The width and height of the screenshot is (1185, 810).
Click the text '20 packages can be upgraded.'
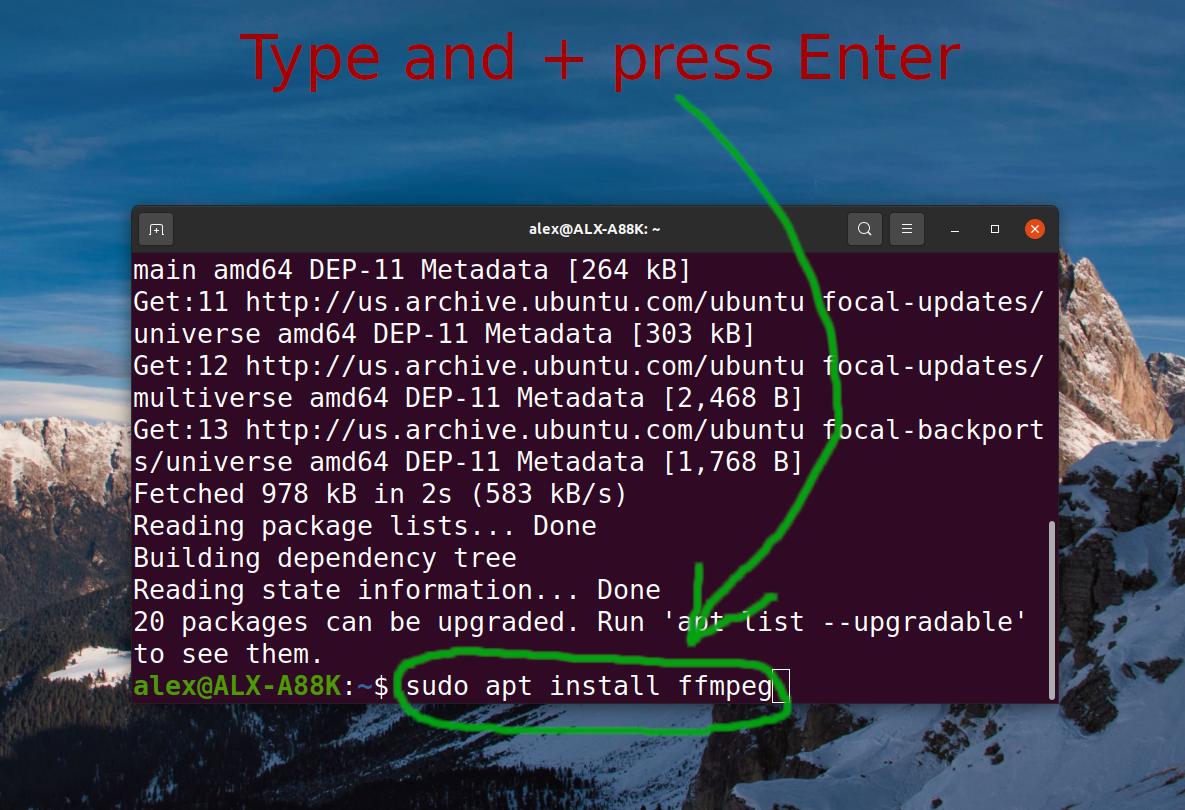pyautogui.click(x=357, y=623)
